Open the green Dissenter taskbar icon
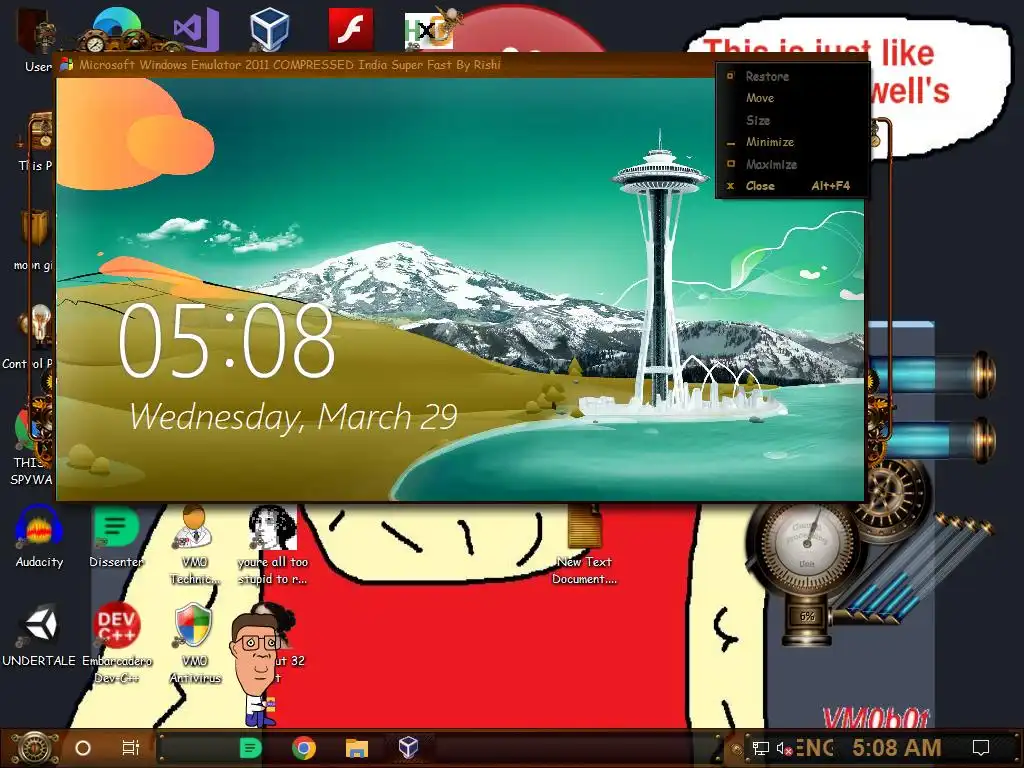This screenshot has width=1024, height=768. 250,748
